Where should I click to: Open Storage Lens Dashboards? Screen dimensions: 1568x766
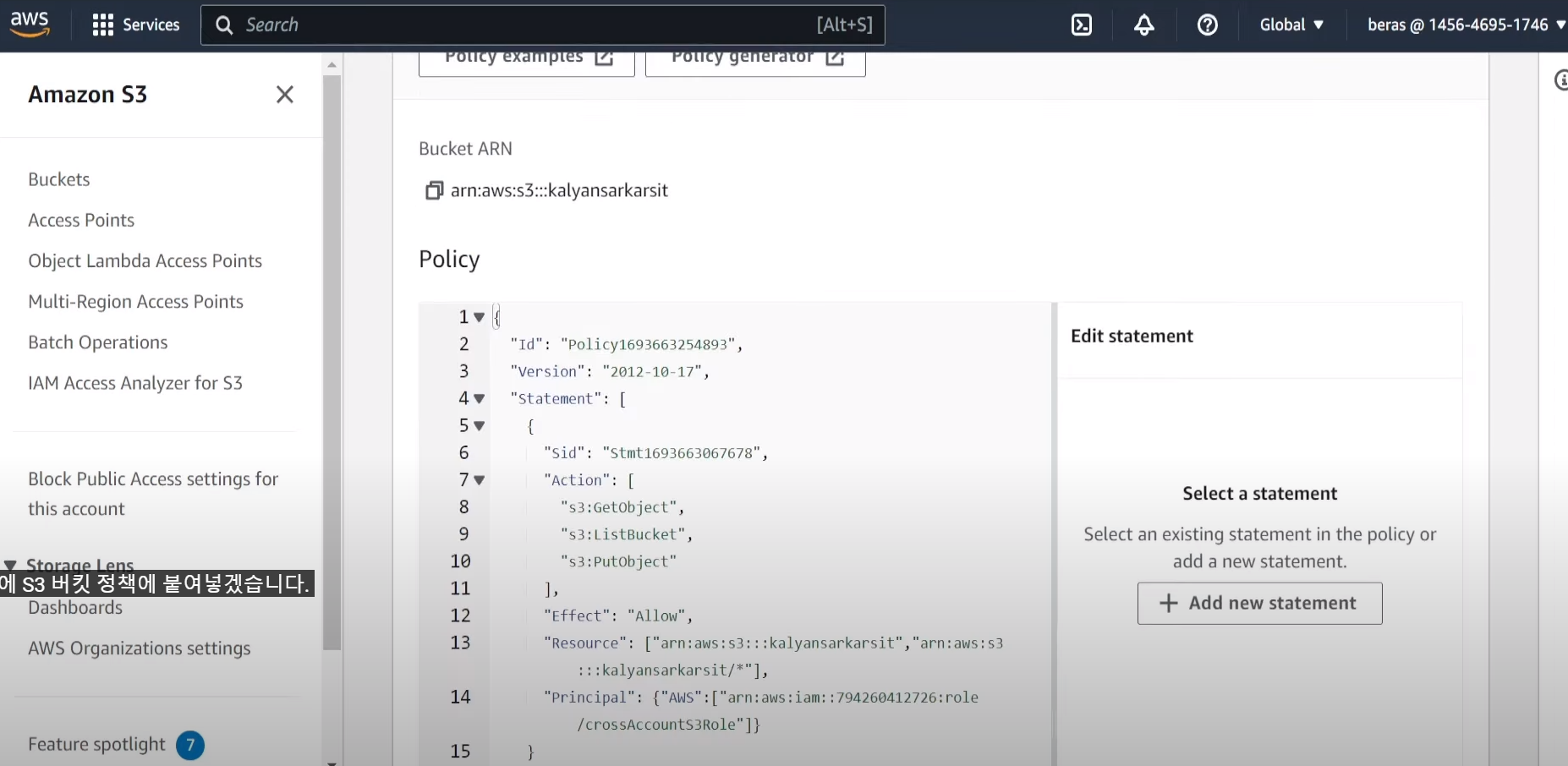[75, 608]
